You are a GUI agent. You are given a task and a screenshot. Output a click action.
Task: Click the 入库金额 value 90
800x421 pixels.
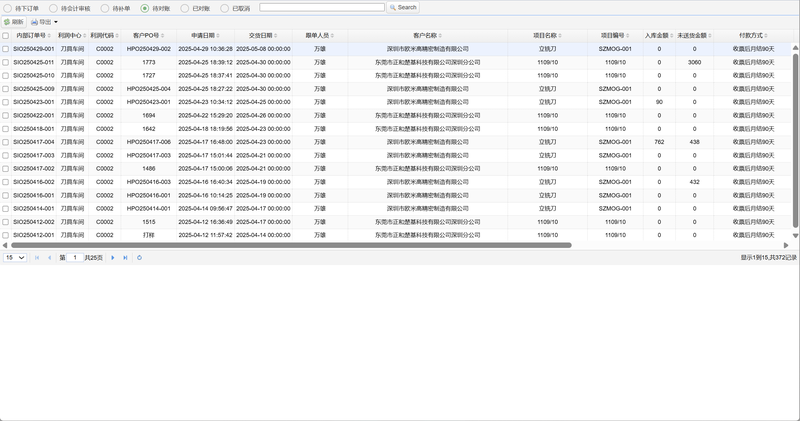pos(659,102)
